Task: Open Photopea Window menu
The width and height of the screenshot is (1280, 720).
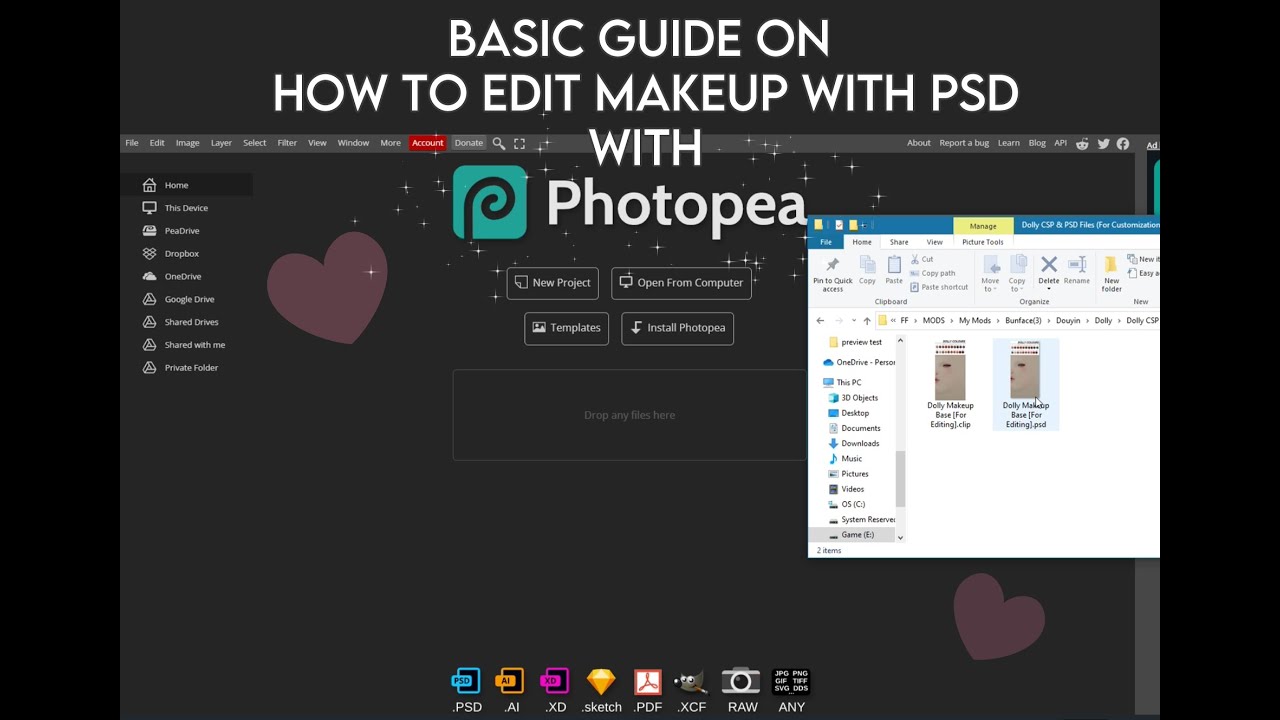Action: coord(353,143)
